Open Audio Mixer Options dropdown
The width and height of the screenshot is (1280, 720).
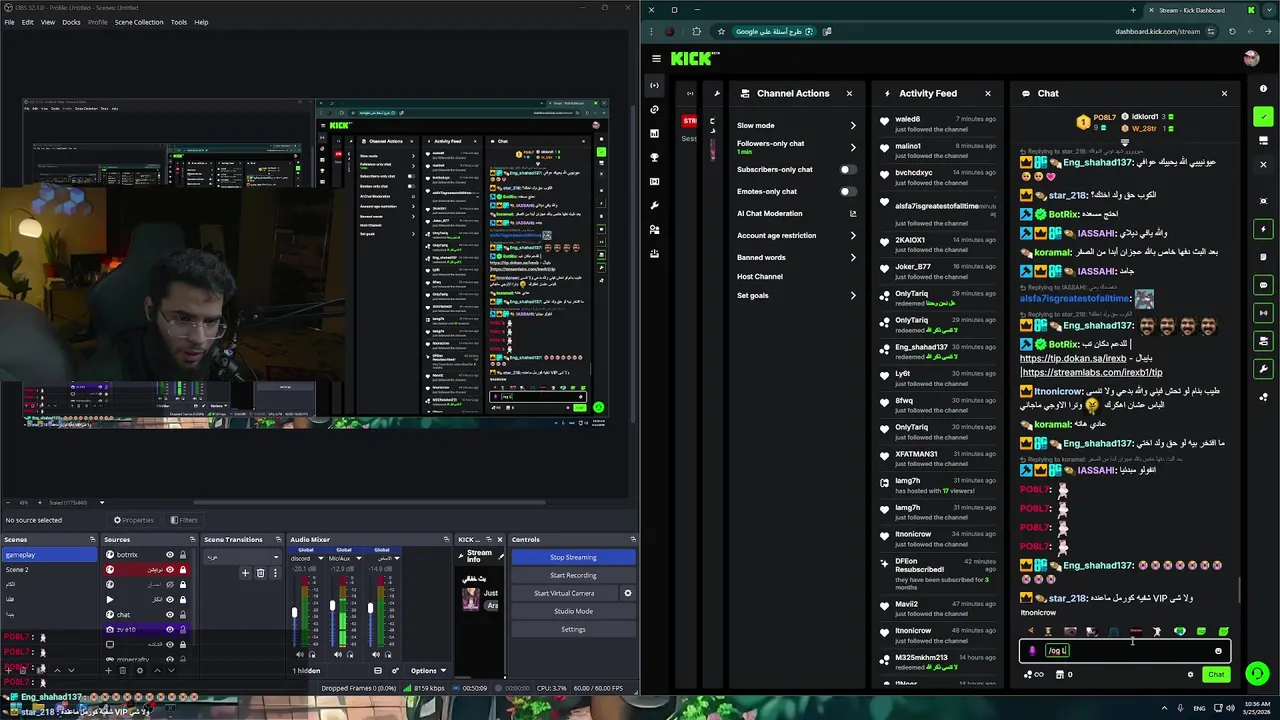(x=428, y=671)
